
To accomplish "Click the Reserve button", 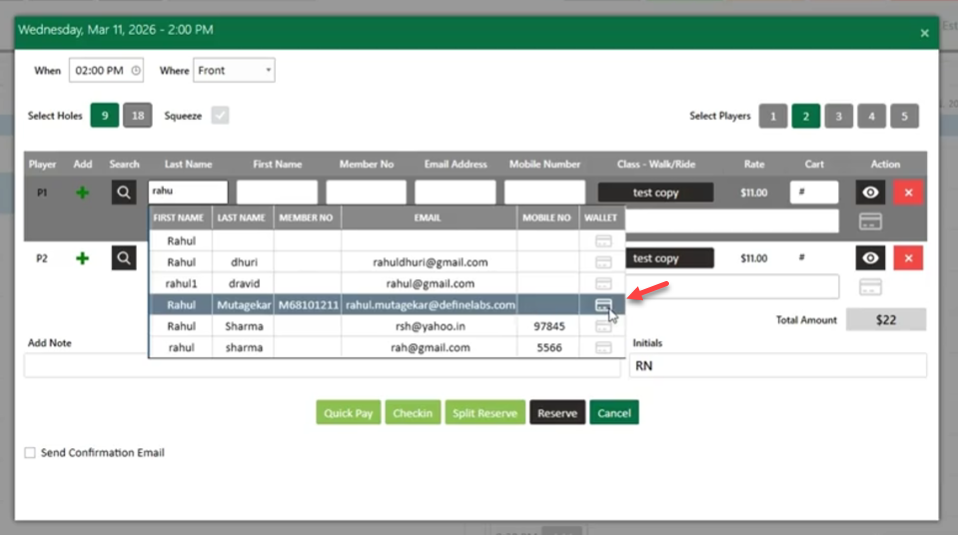I will (x=557, y=413).
